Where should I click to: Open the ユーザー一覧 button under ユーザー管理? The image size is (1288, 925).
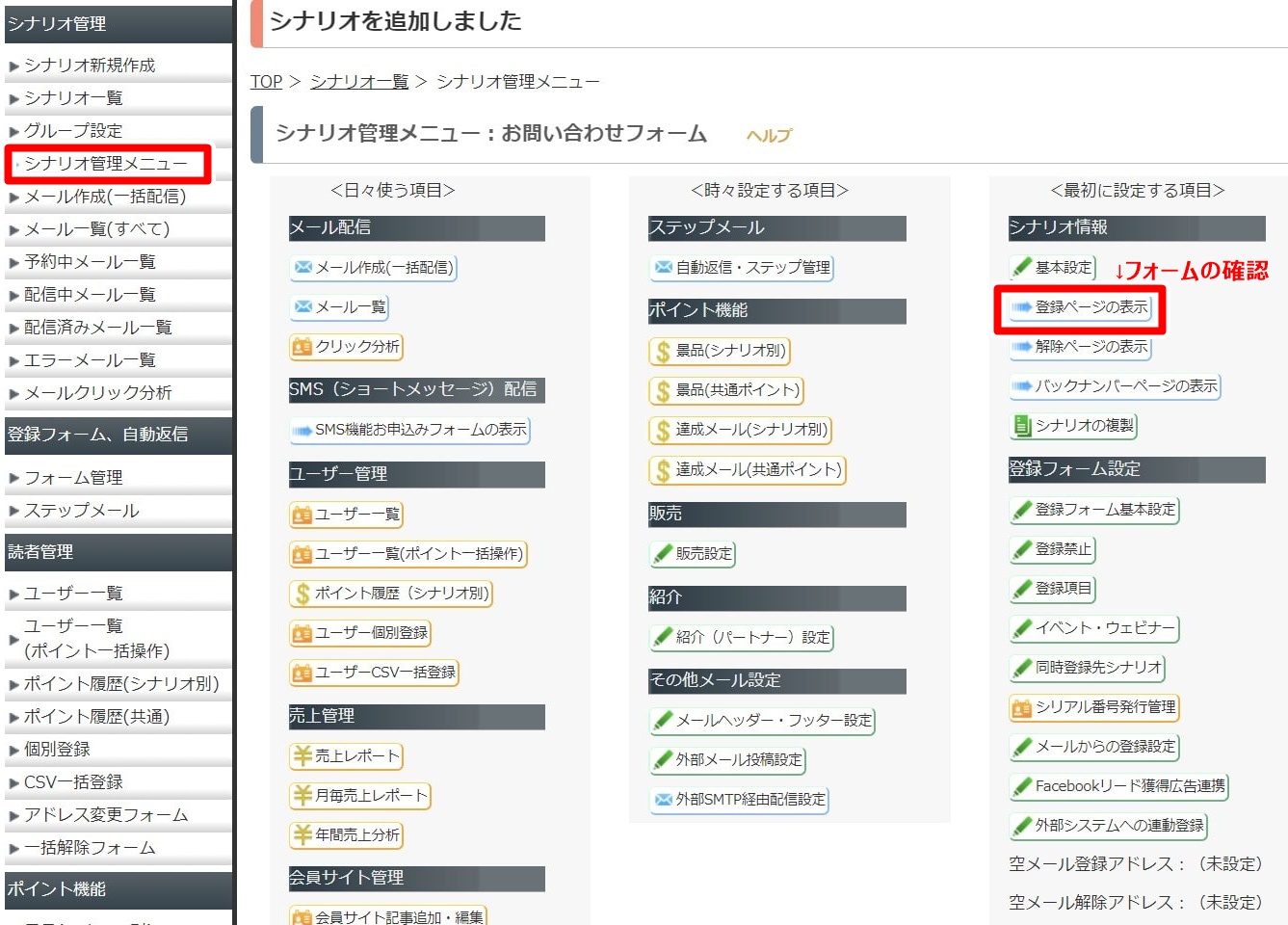pos(347,515)
